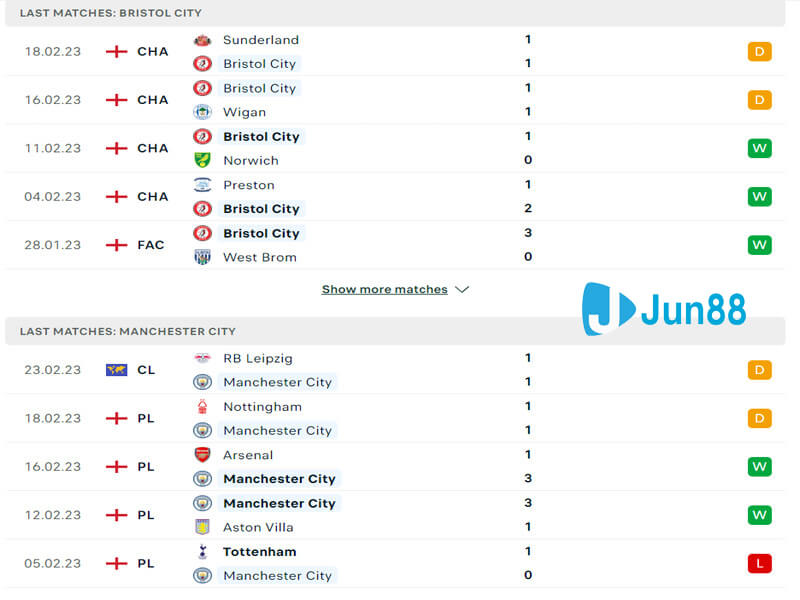Expand the Show more matches chevron

click(461, 290)
